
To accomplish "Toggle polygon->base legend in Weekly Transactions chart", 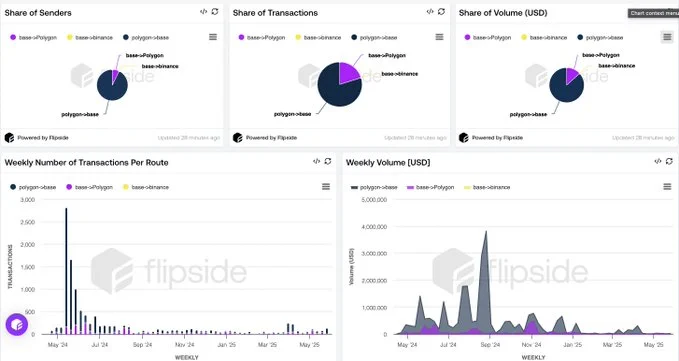I will tap(33, 187).
